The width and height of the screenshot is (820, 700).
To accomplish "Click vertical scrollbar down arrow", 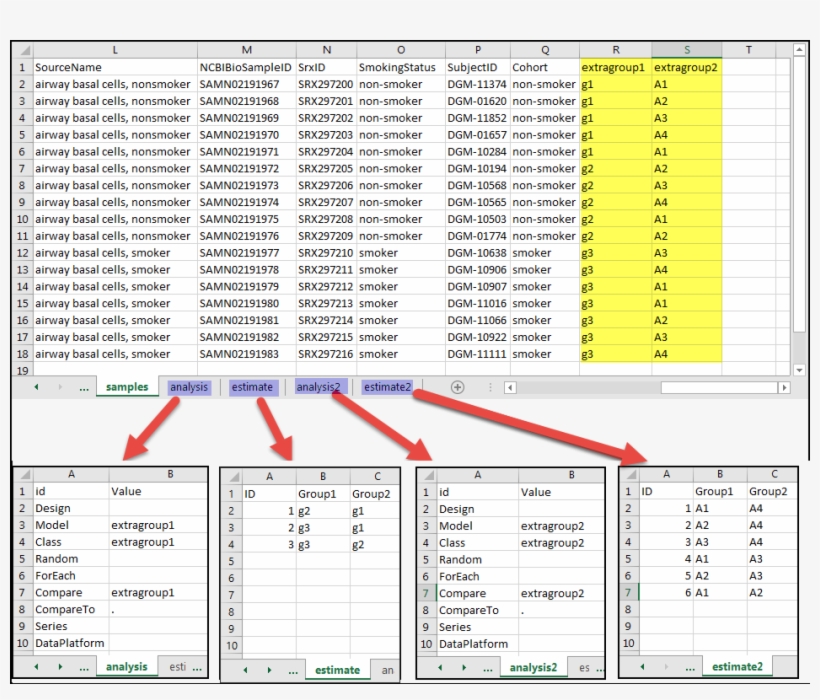I will click(799, 370).
